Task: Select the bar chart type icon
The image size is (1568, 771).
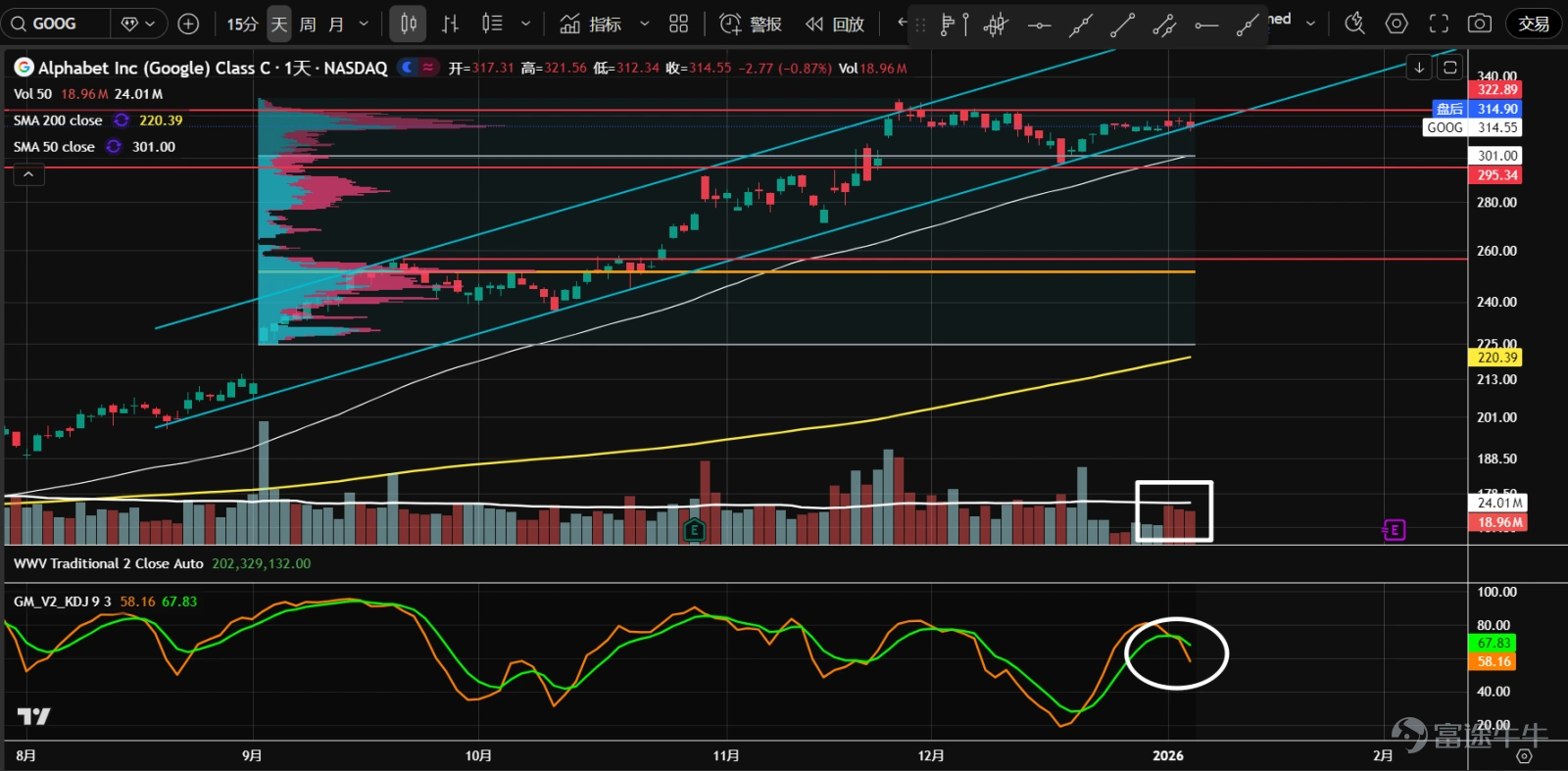Action: [450, 24]
